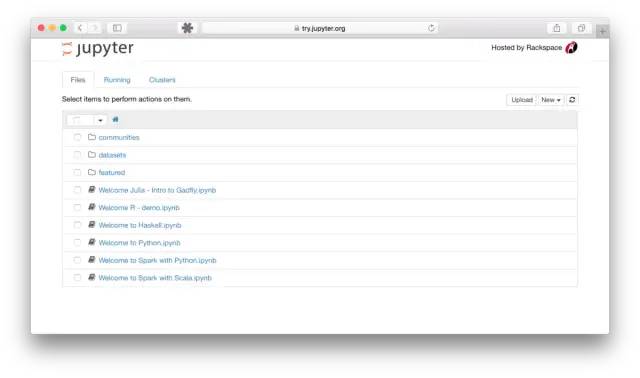Check the featured folder checkbox
This screenshot has width=640, height=378.
click(77, 172)
